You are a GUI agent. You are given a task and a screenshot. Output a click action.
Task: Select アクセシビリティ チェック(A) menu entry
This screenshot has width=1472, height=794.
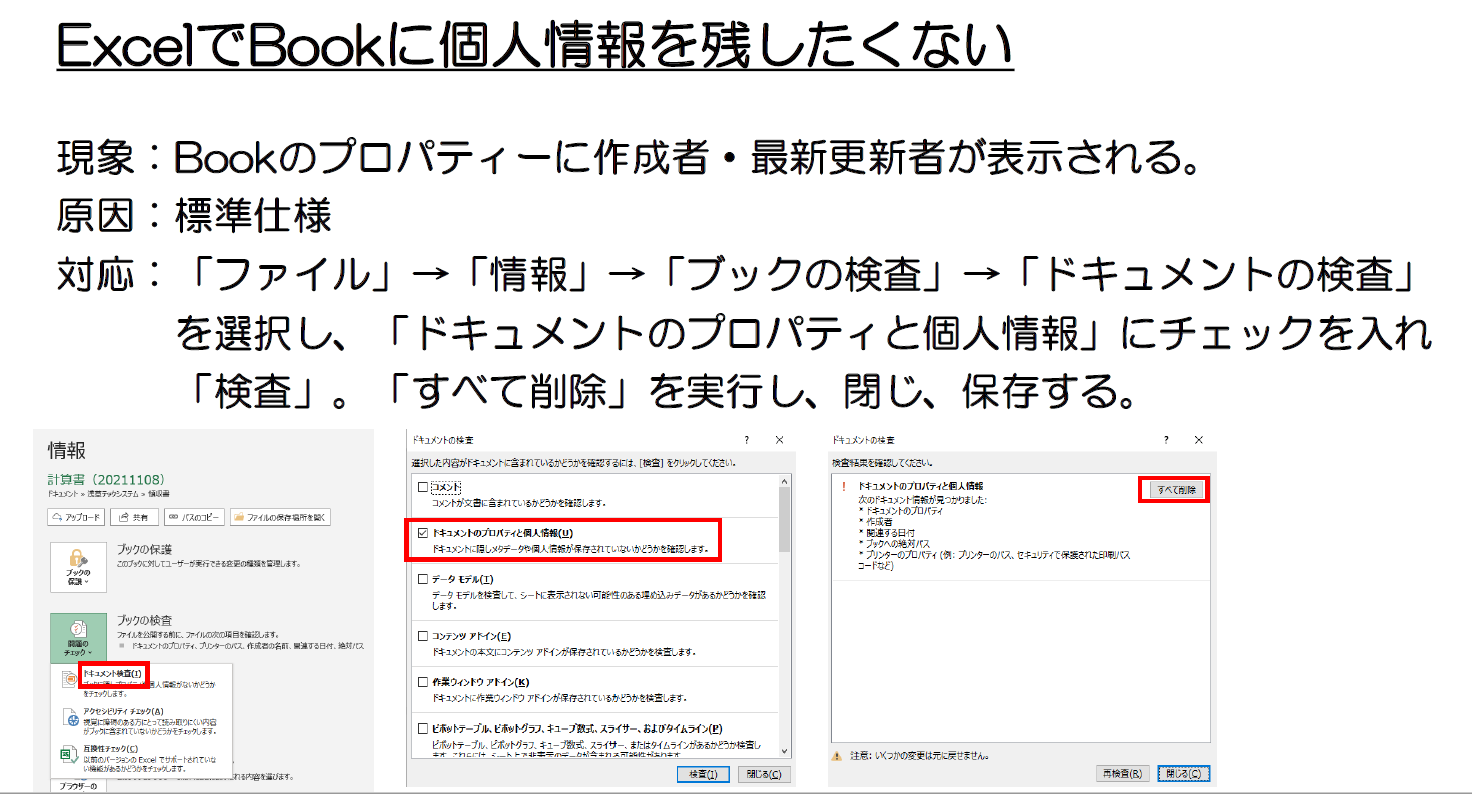(x=124, y=711)
